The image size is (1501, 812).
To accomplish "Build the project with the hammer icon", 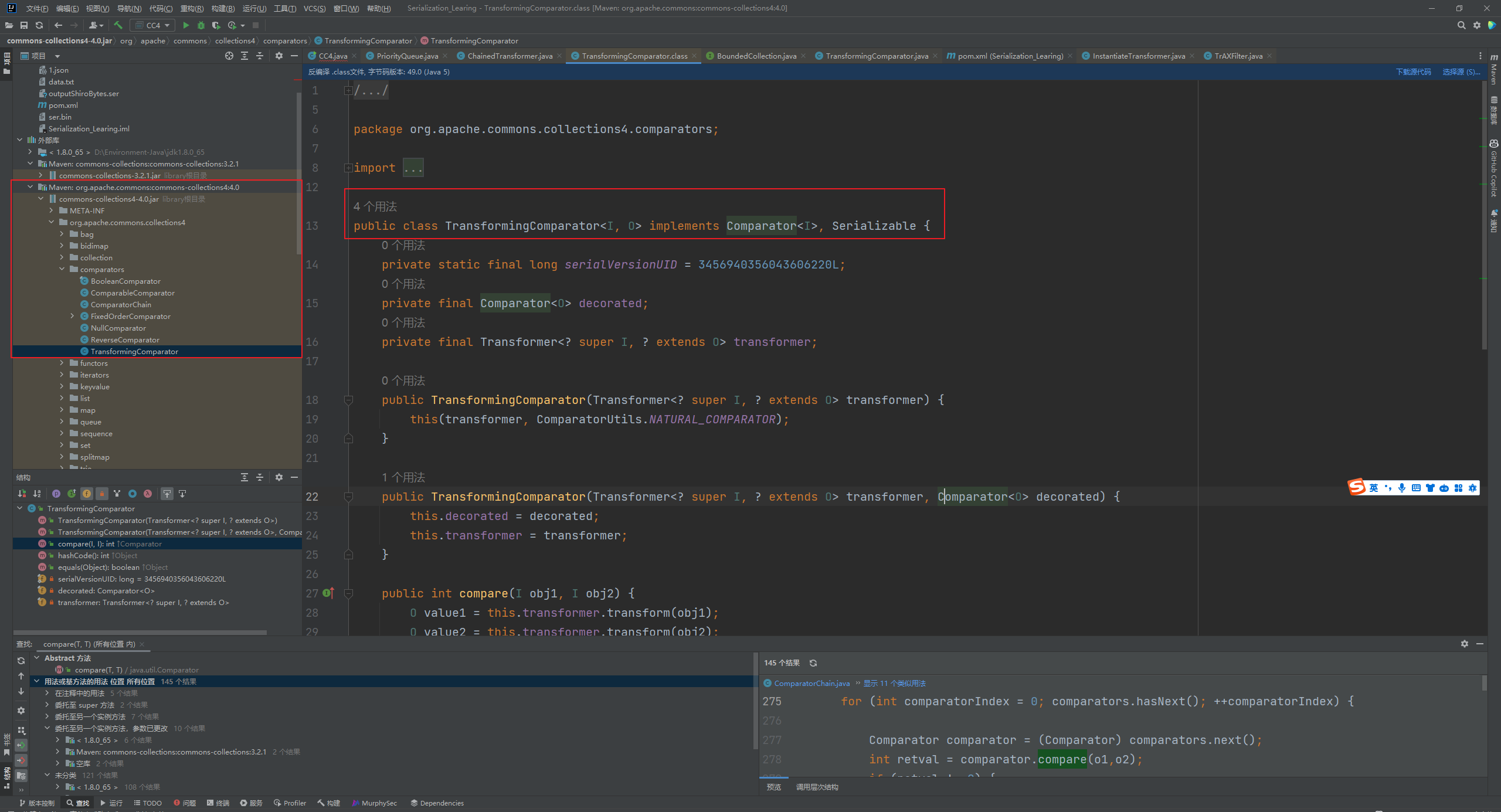I will (118, 25).
